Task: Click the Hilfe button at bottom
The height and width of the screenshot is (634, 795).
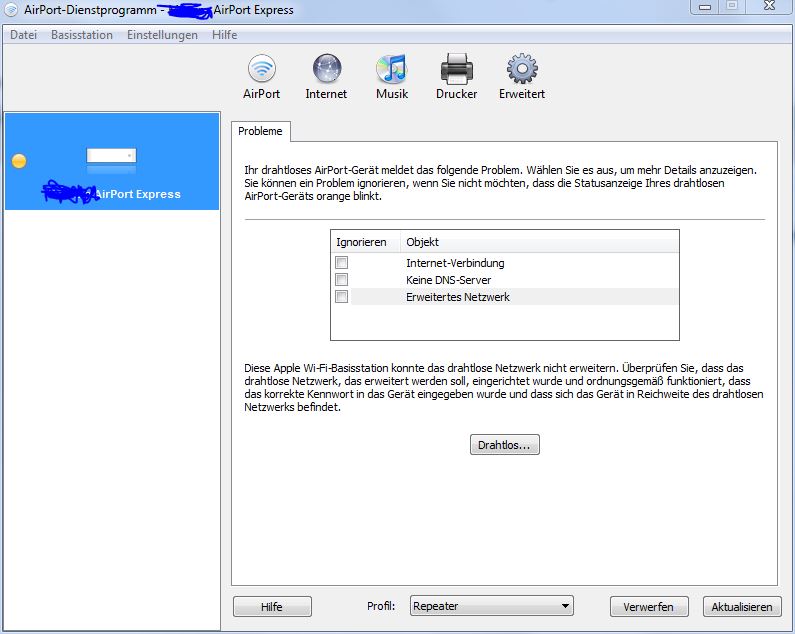Action: (x=272, y=607)
